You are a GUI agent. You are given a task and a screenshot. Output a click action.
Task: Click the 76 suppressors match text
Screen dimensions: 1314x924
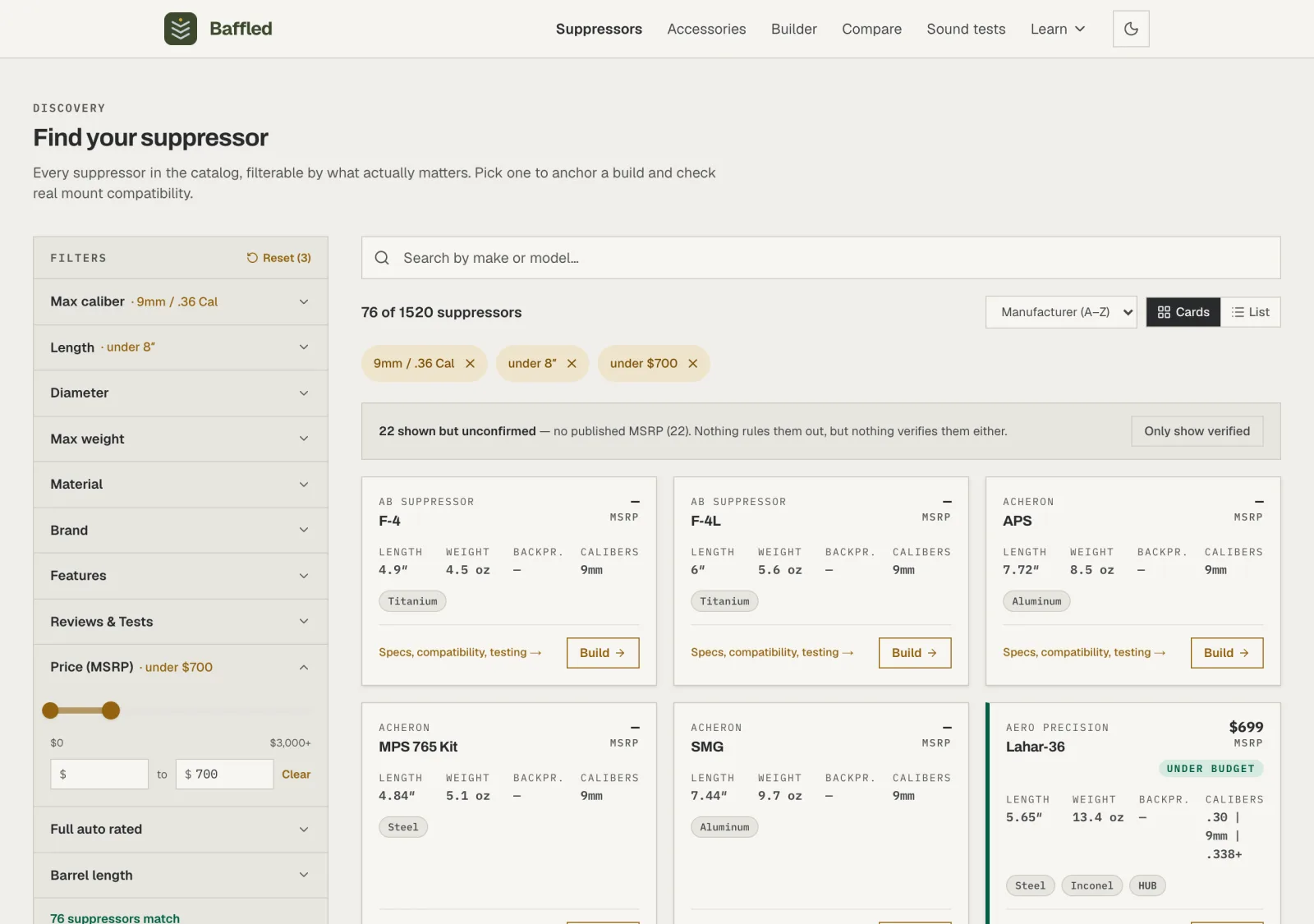click(x=115, y=917)
